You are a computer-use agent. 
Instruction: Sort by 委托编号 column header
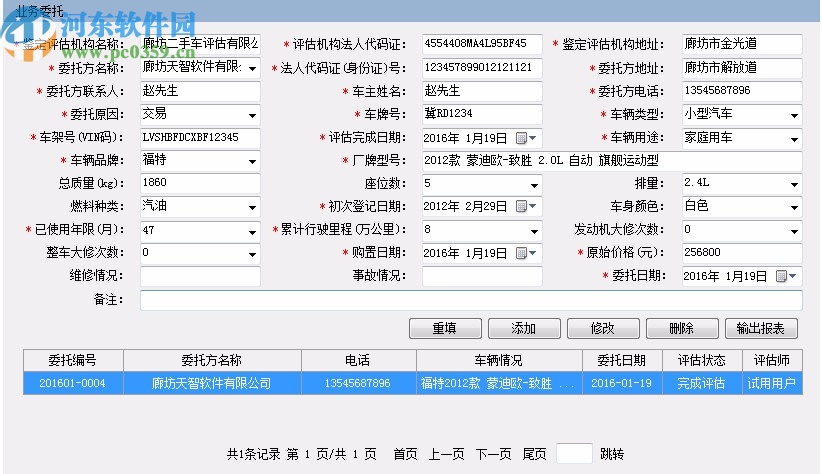click(73, 360)
